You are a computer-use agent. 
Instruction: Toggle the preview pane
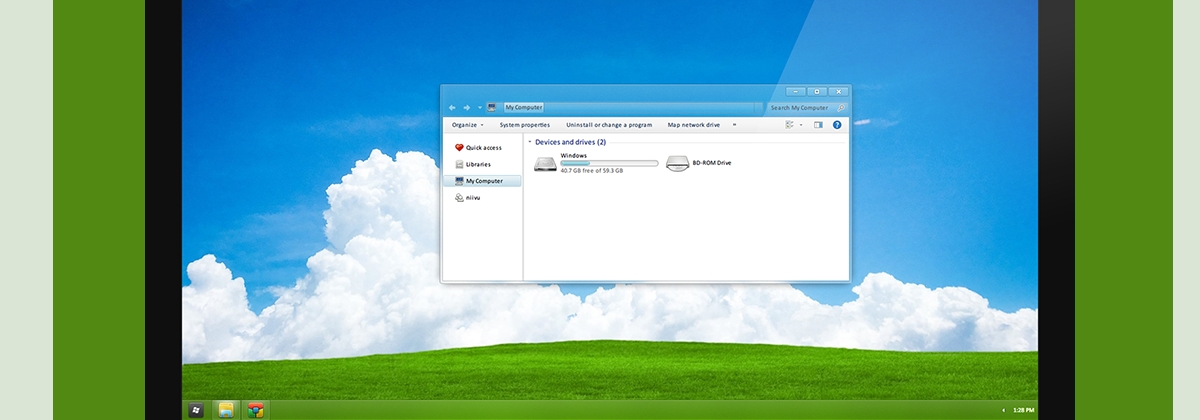coord(818,125)
